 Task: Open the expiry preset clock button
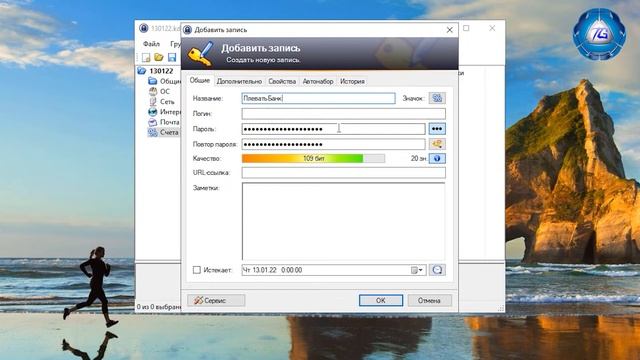437,270
